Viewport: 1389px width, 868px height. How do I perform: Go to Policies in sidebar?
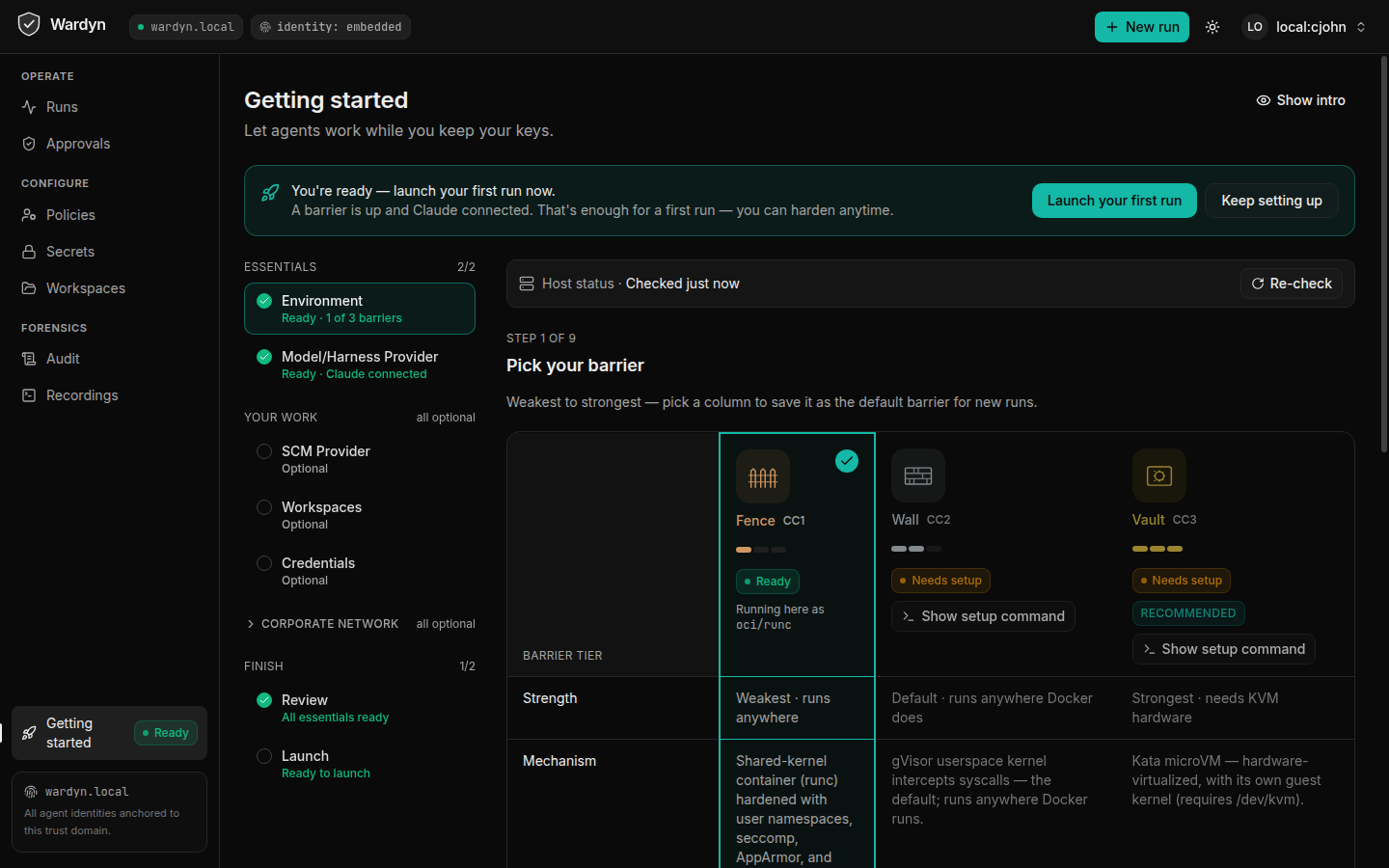[x=109, y=215]
